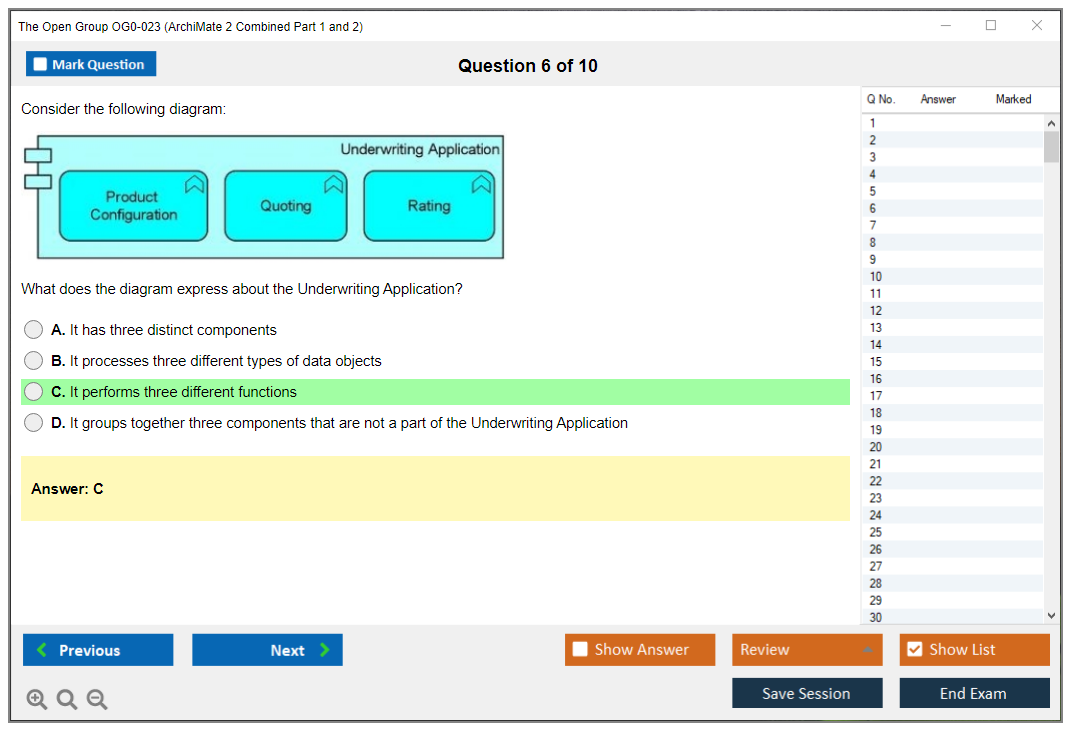Click the Product Configuration function icon

click(x=194, y=183)
